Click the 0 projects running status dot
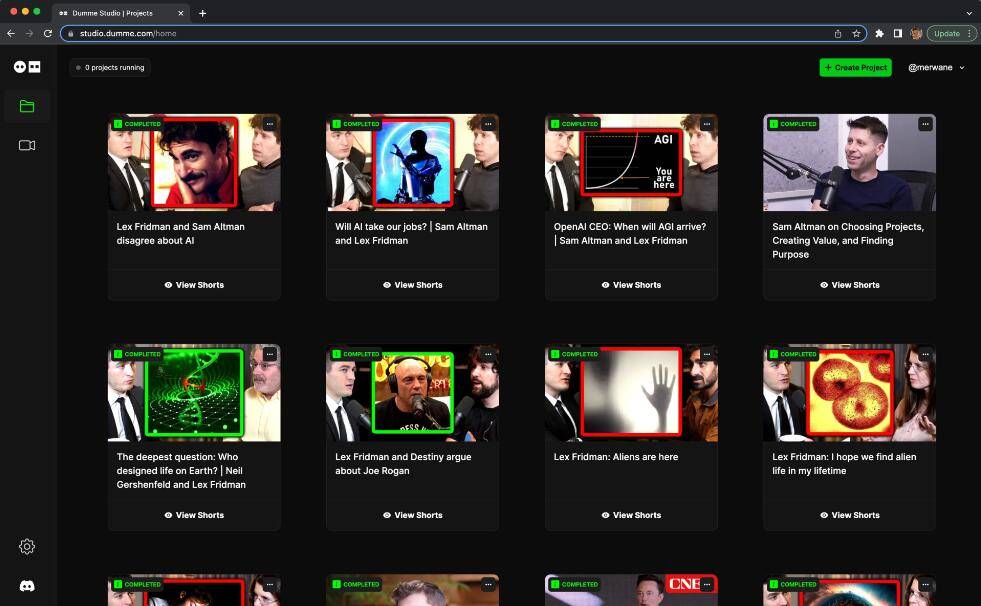 (x=79, y=67)
